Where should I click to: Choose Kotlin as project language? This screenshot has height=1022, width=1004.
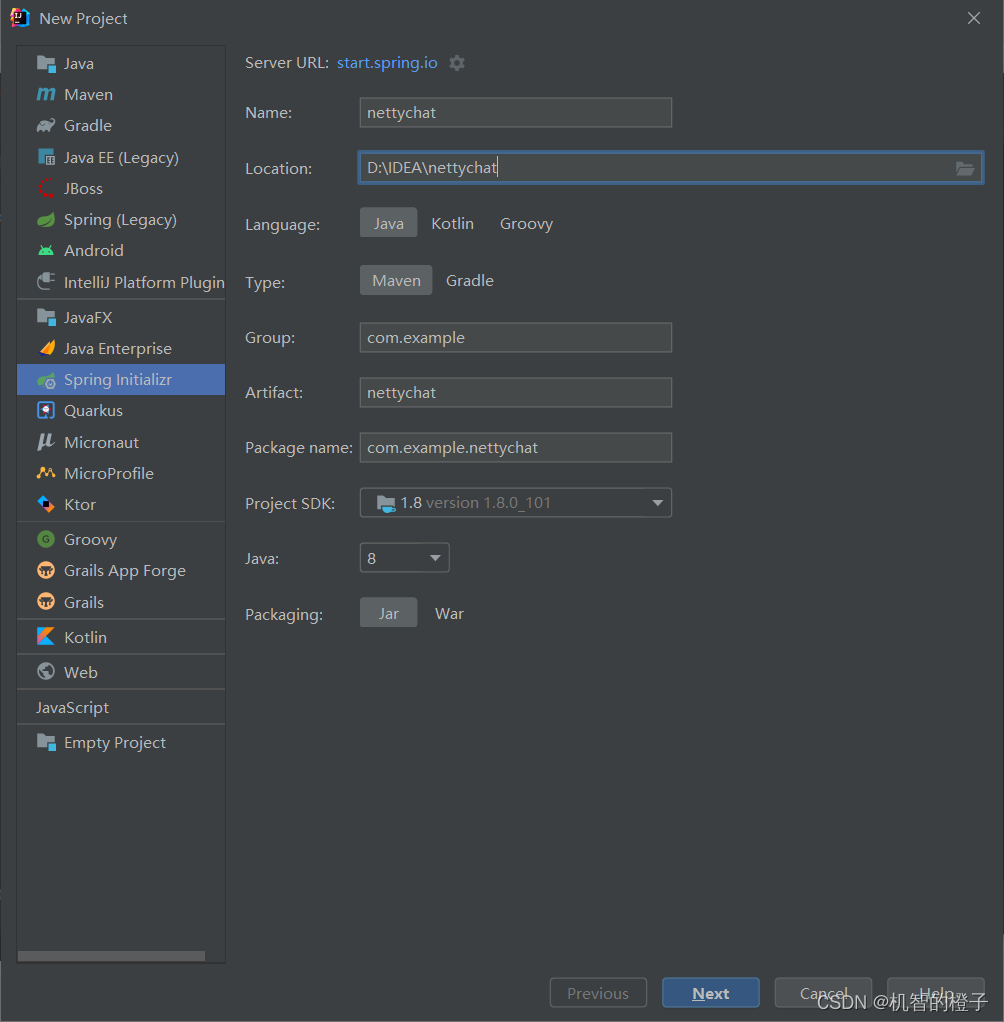coord(452,223)
